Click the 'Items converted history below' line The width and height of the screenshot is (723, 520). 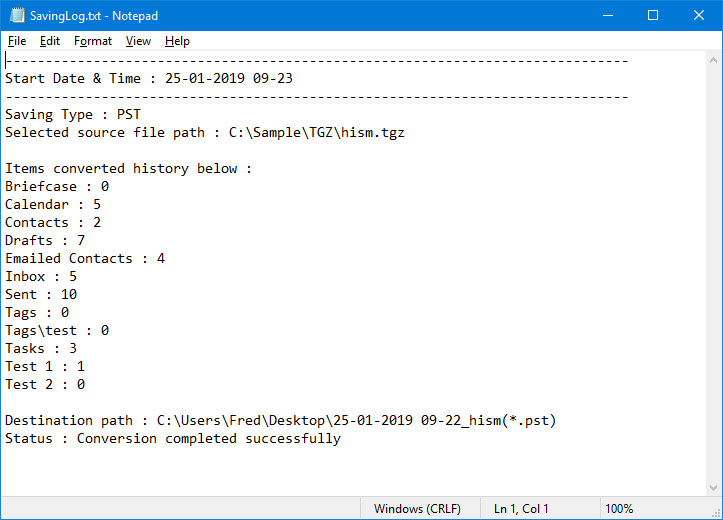coord(129,168)
